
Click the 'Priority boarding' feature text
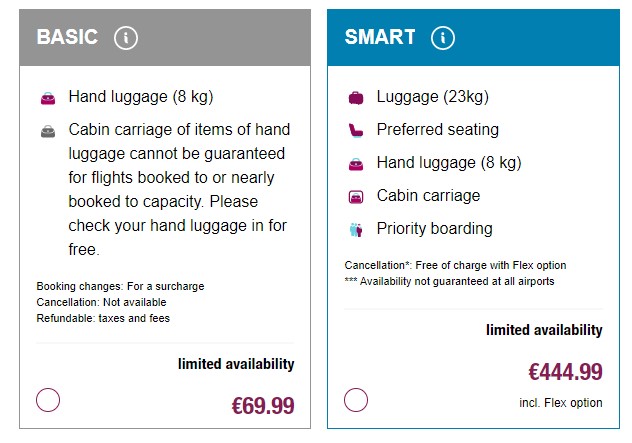click(434, 228)
